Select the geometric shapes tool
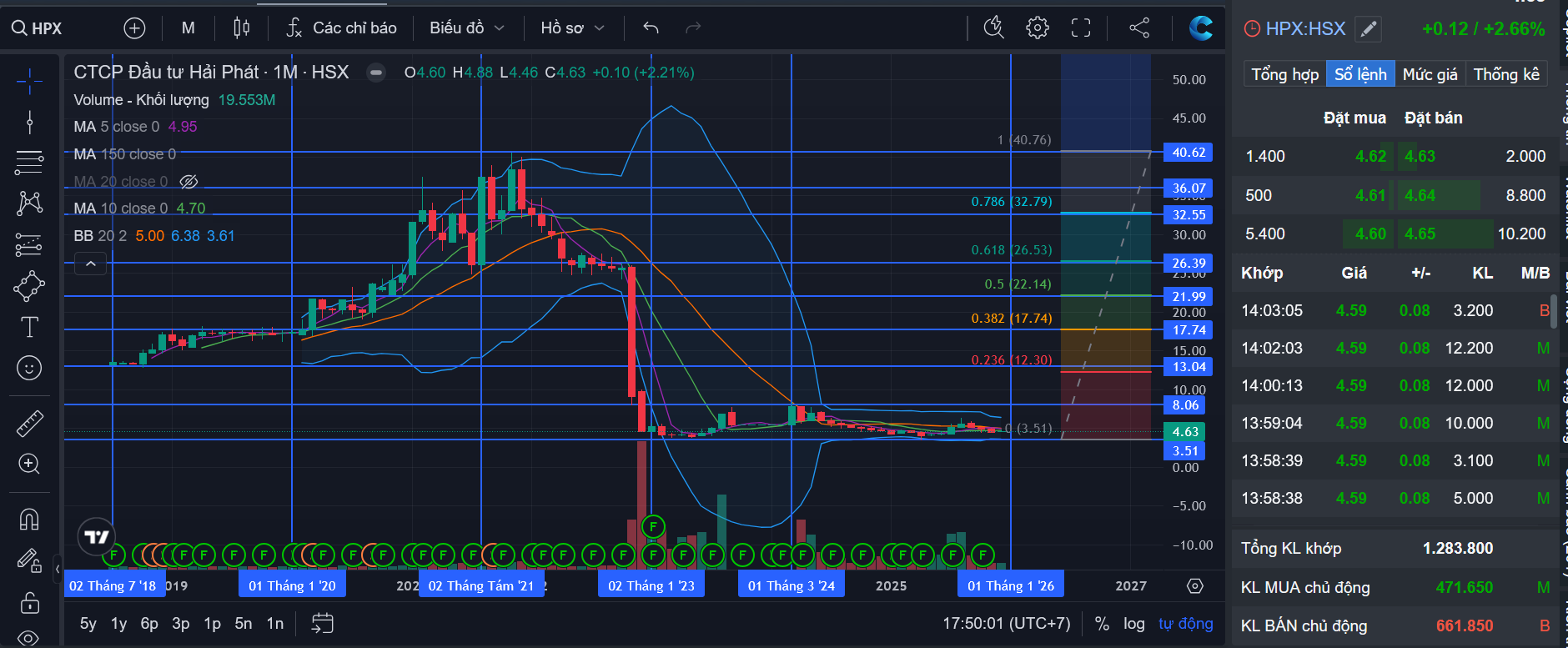The width and height of the screenshot is (1568, 648). click(29, 286)
